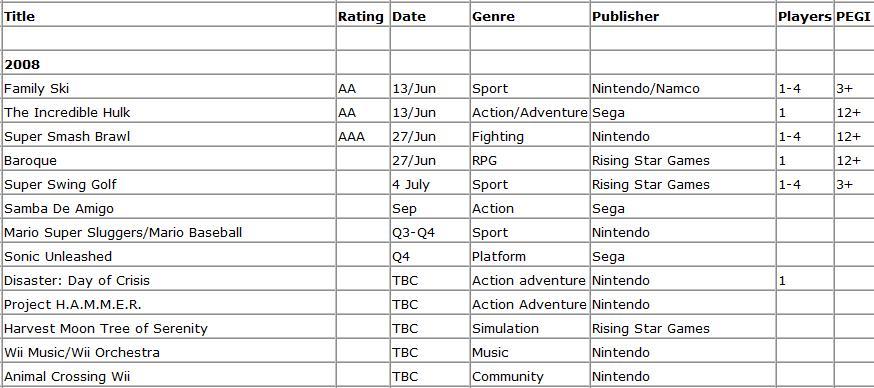Click Mario Super Sluggers/Mario Baseball cell
The image size is (874, 388).
[x=168, y=232]
